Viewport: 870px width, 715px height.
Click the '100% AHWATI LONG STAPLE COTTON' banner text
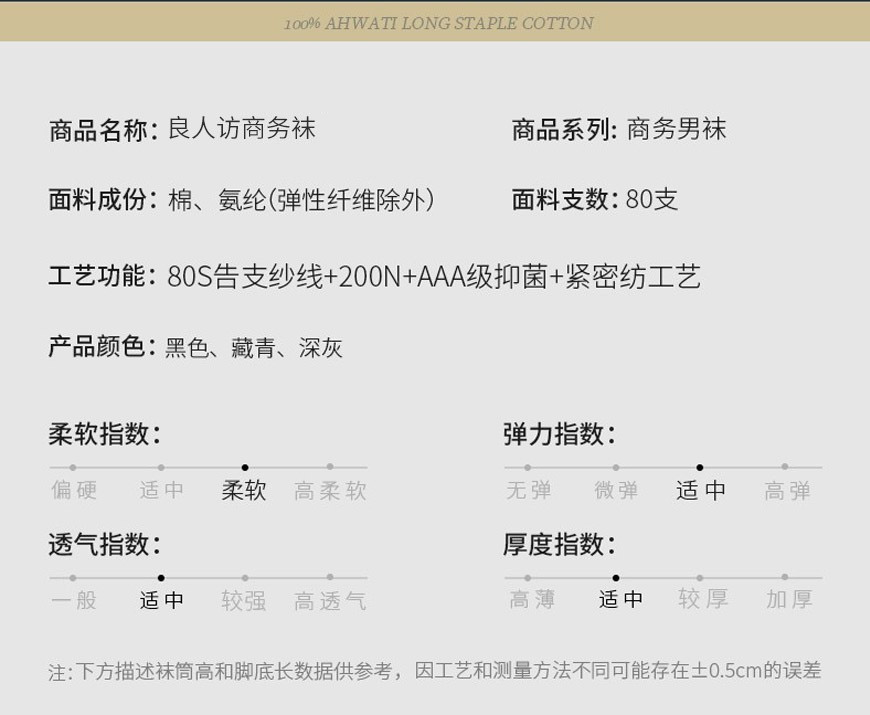coord(438,23)
